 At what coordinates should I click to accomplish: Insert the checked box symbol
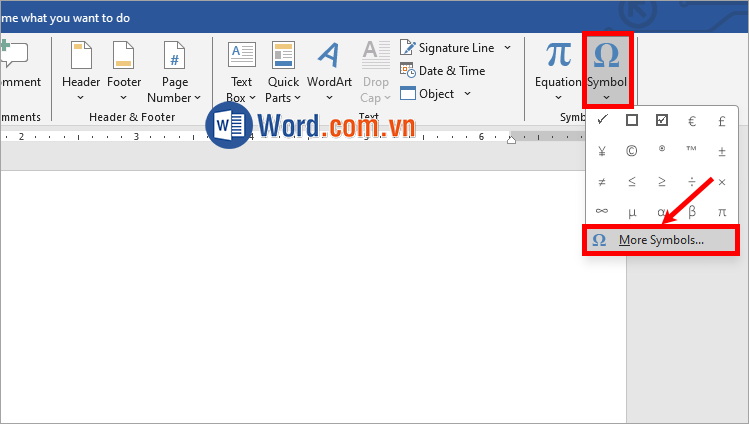coord(661,120)
